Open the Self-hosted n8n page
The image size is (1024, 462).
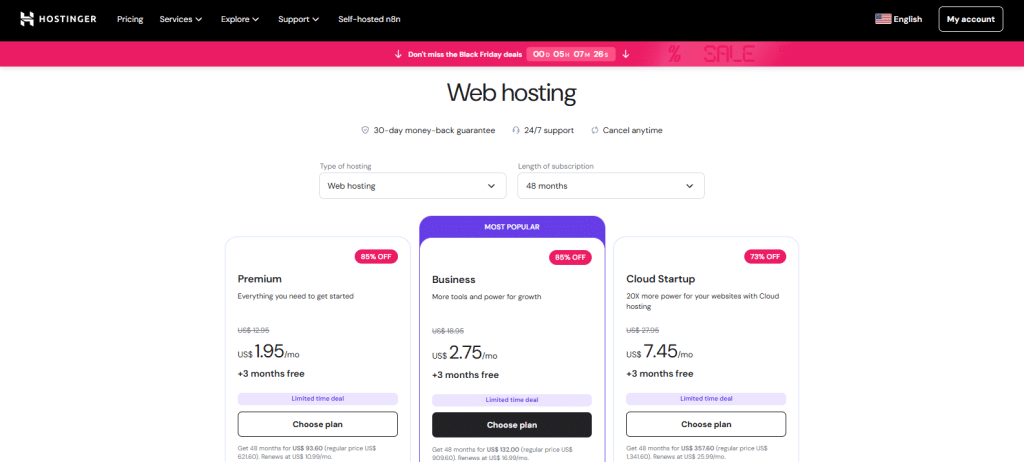(x=369, y=19)
